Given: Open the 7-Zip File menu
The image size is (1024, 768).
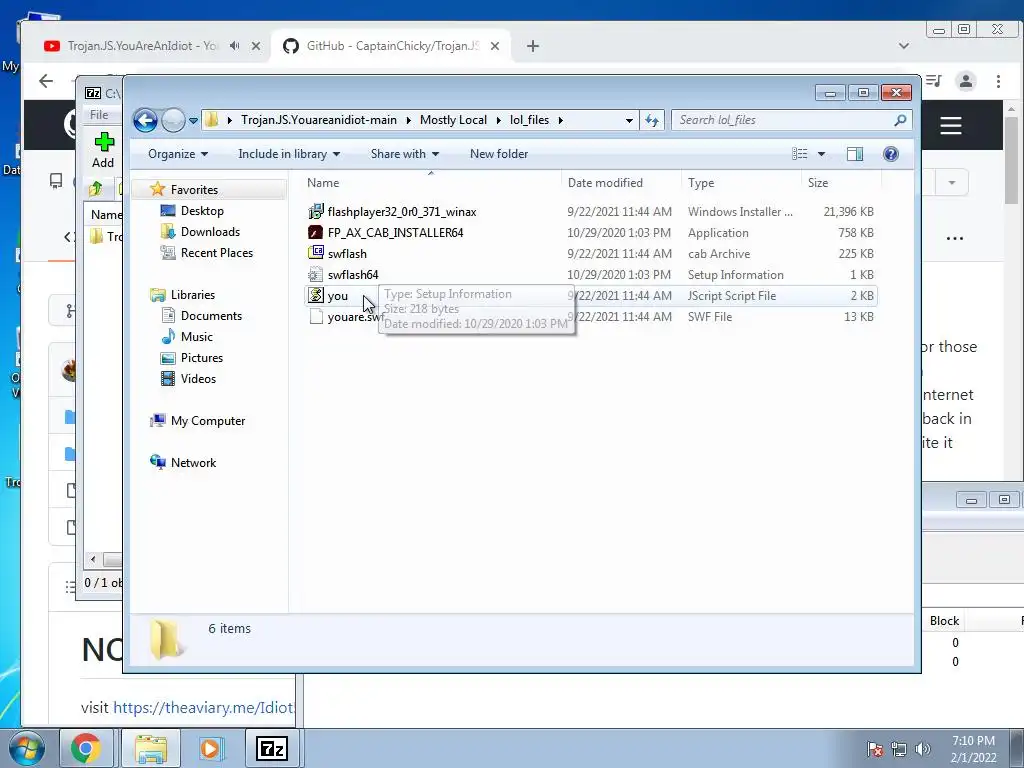Looking at the screenshot, I should [99, 115].
